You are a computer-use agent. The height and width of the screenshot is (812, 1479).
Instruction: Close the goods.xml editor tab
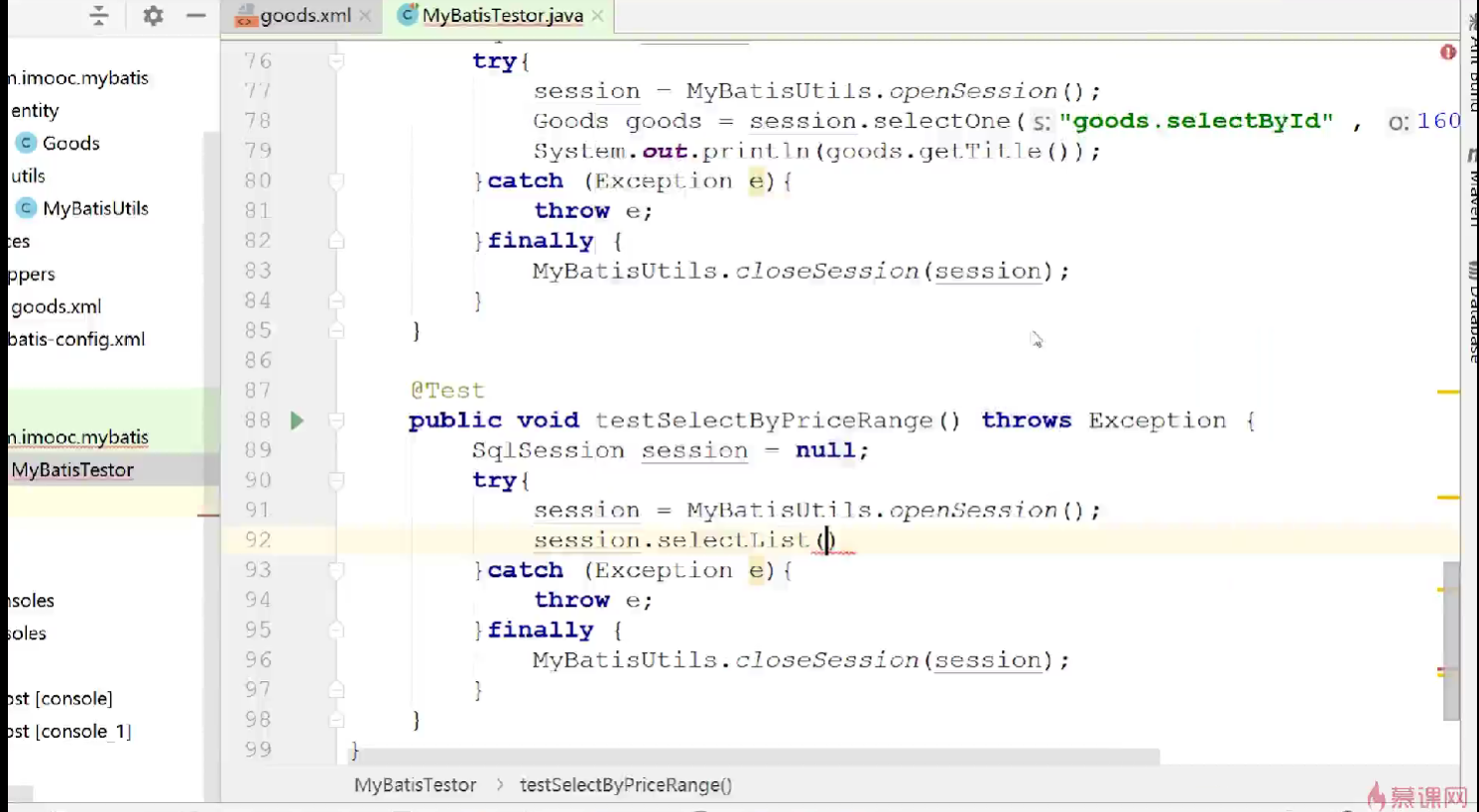(365, 16)
